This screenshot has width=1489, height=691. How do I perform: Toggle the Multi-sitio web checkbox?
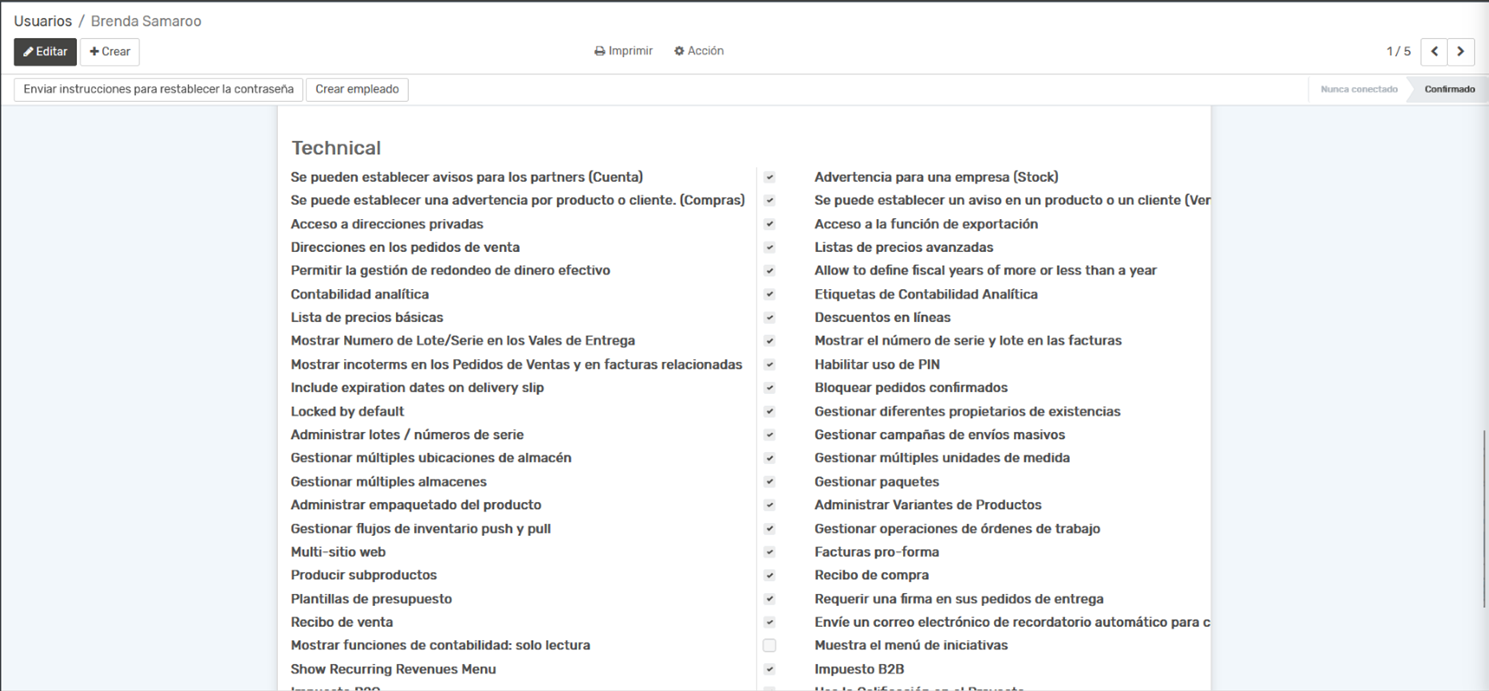[769, 552]
